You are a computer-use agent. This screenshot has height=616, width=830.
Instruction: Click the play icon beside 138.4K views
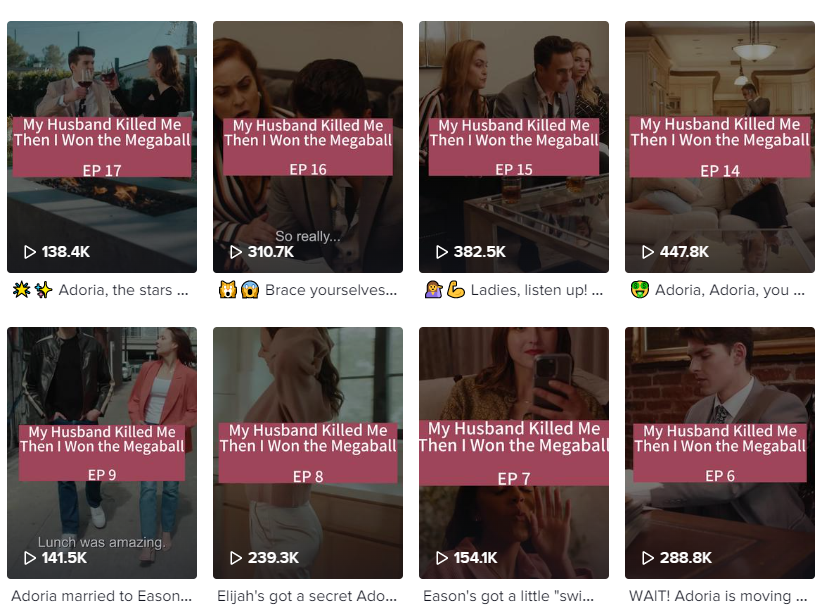[30, 252]
